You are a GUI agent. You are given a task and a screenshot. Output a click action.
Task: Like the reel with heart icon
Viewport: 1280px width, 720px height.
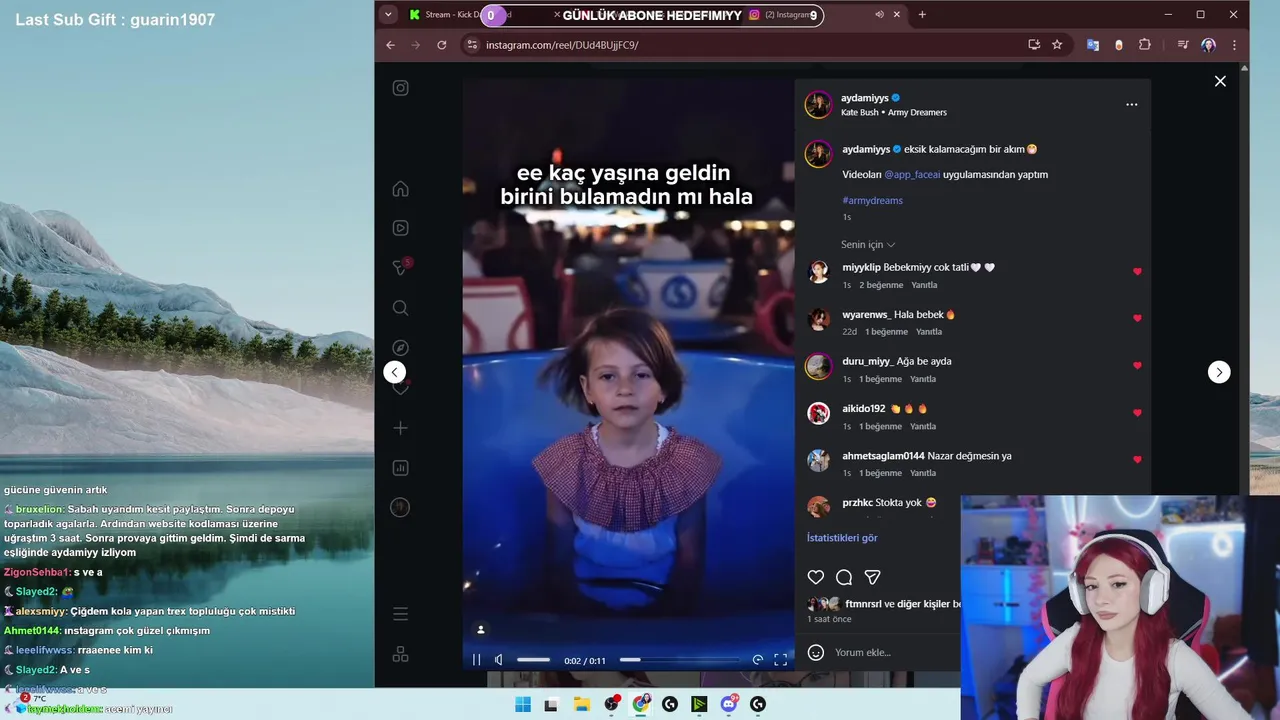click(x=816, y=577)
